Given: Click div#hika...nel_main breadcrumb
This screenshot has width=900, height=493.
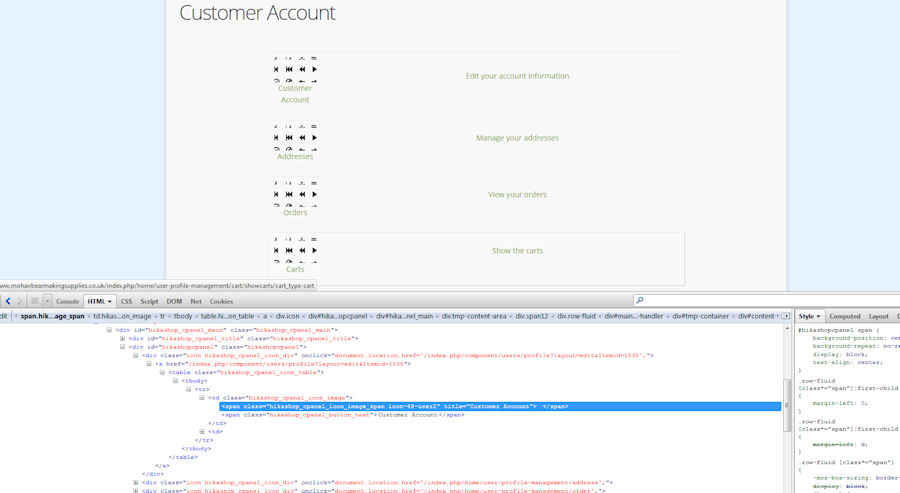Looking at the screenshot, I should (405, 316).
